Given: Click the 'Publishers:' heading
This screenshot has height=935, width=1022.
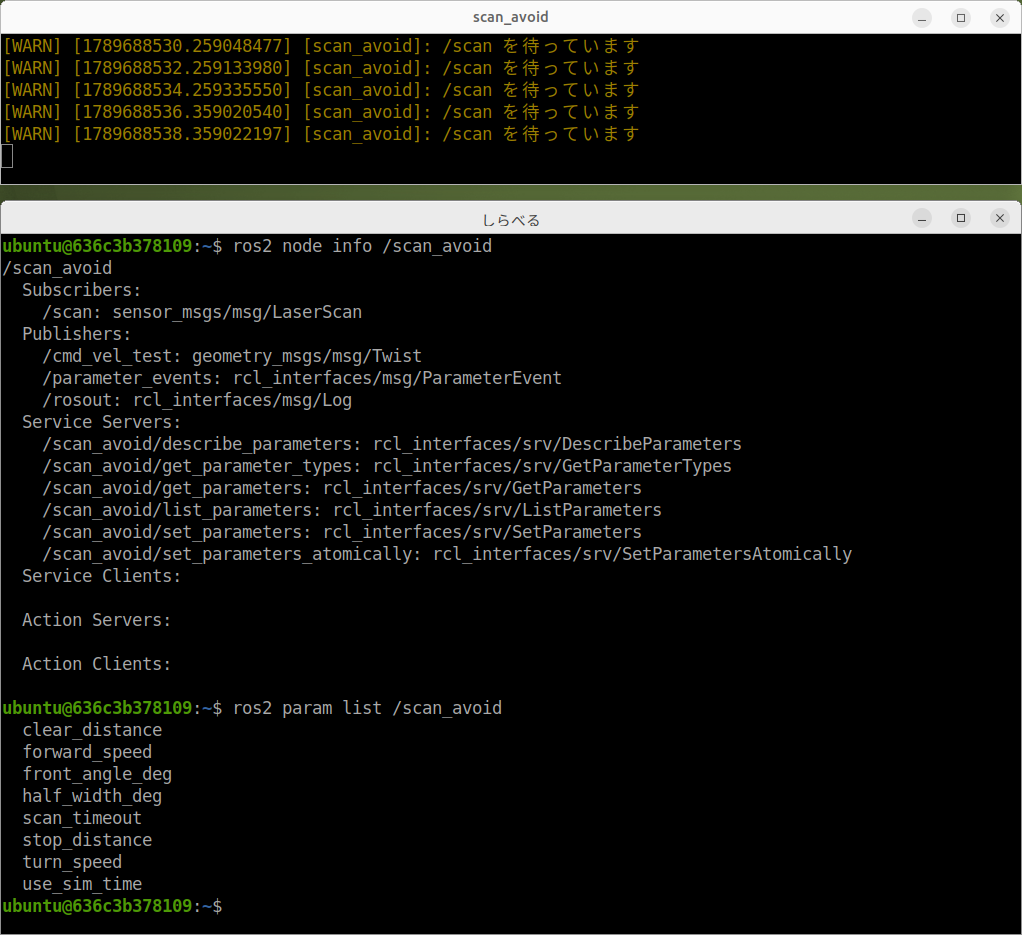Looking at the screenshot, I should (x=77, y=334).
